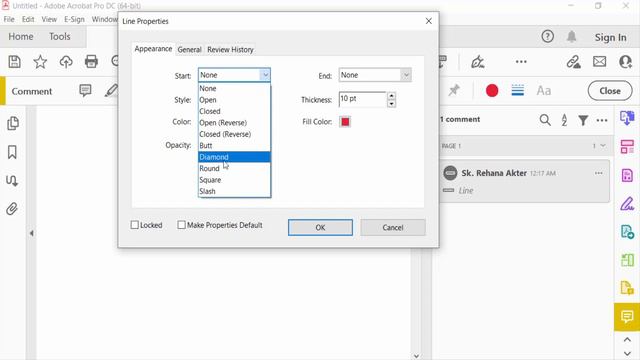Click the share link icon

coord(573,62)
